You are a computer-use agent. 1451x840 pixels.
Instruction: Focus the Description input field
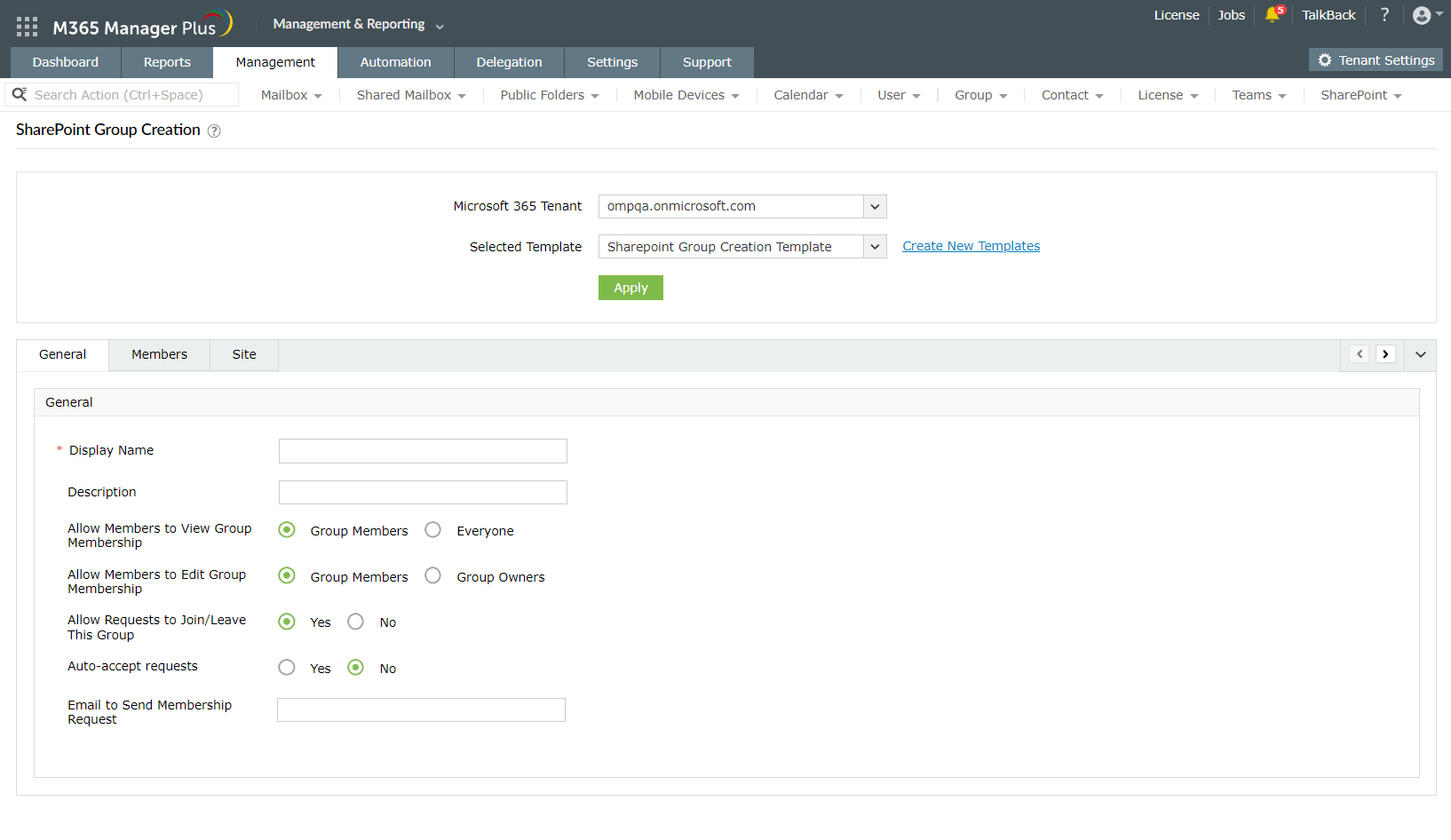[423, 493]
